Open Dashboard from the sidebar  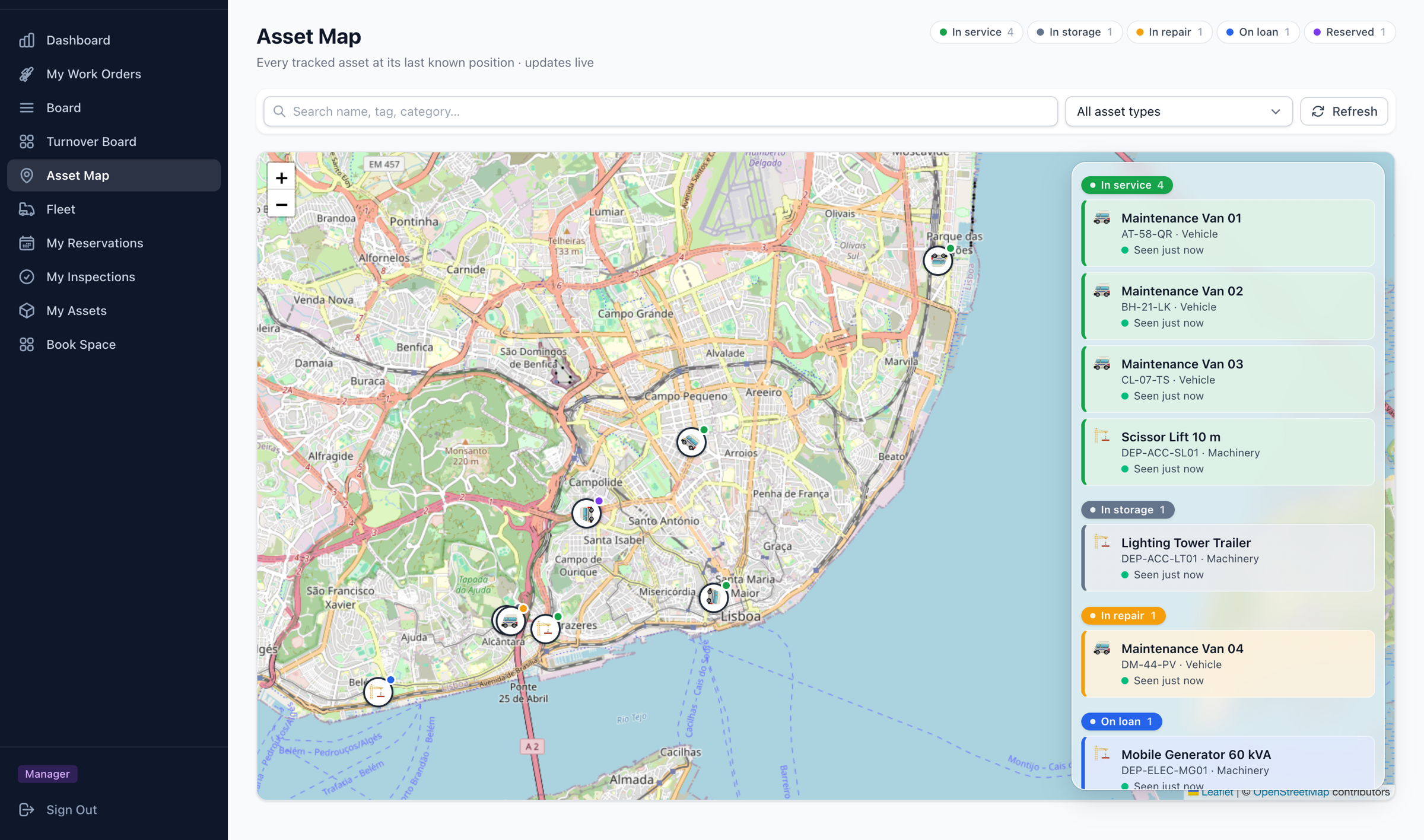pyautogui.click(x=114, y=40)
